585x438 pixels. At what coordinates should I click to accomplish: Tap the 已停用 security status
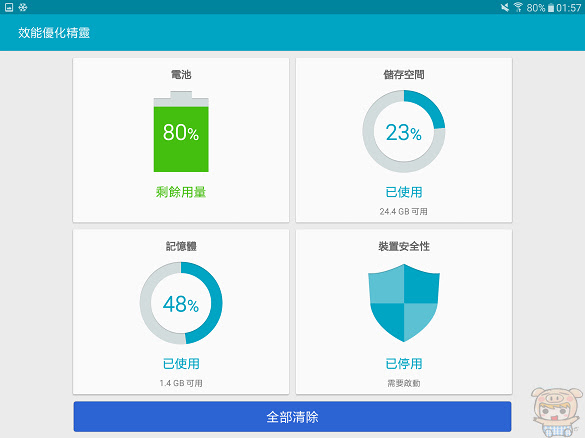(x=404, y=364)
